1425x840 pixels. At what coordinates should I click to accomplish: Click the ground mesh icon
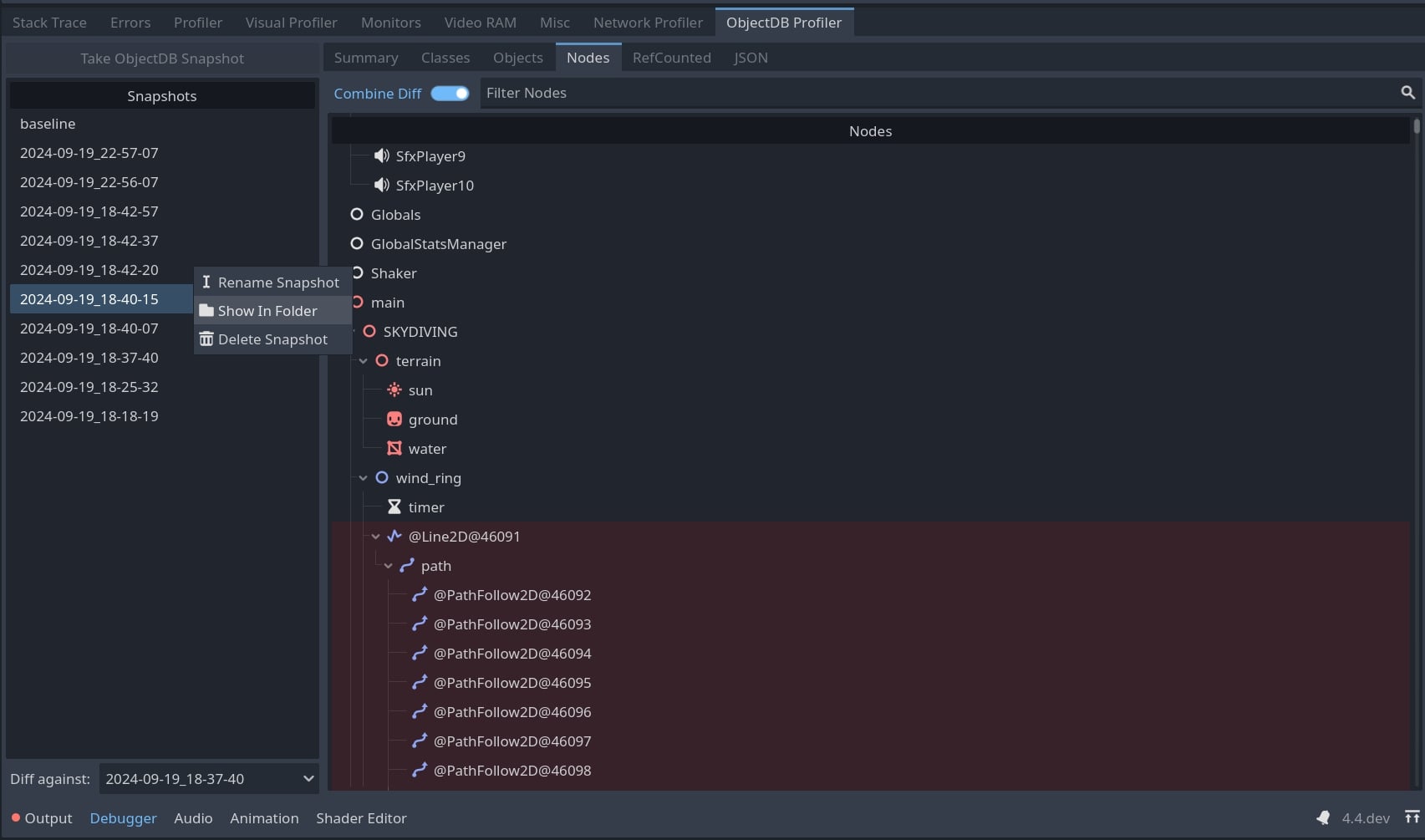tap(394, 419)
